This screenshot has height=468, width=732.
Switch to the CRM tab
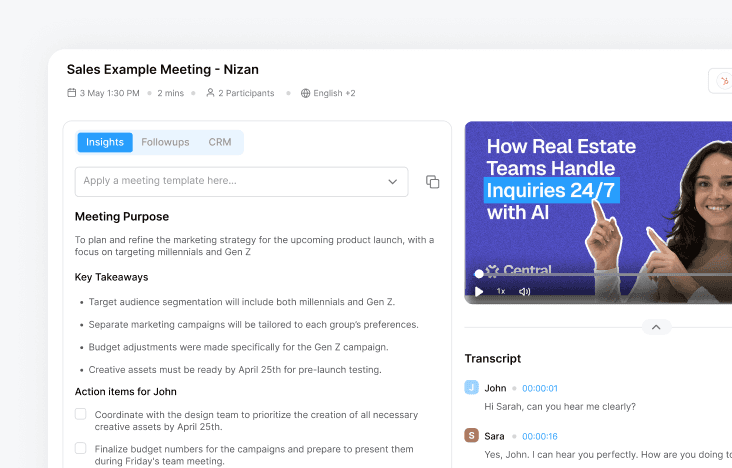click(220, 142)
